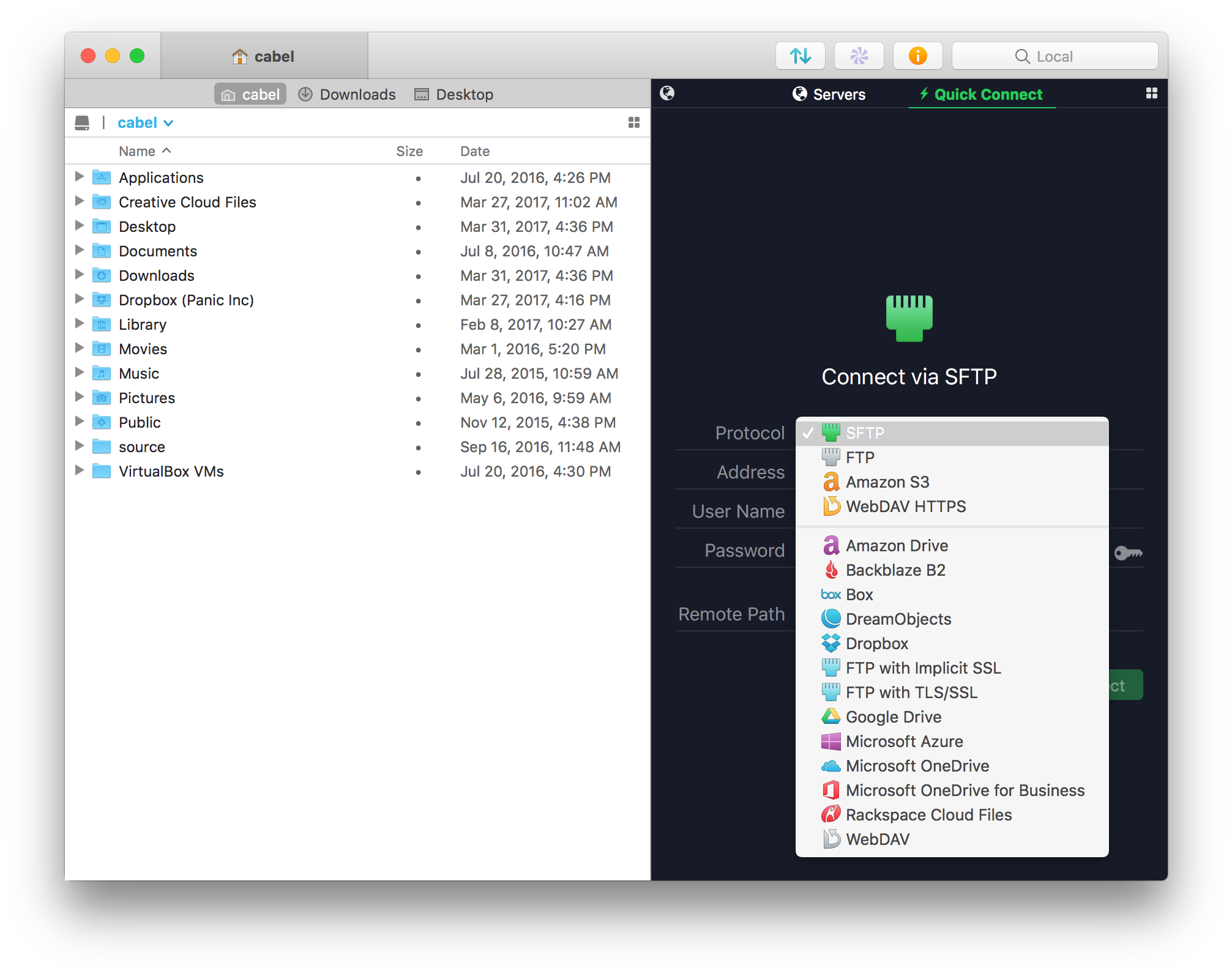This screenshot has width=1232, height=971.
Task: Expand the Documents folder
Action: pyautogui.click(x=79, y=250)
